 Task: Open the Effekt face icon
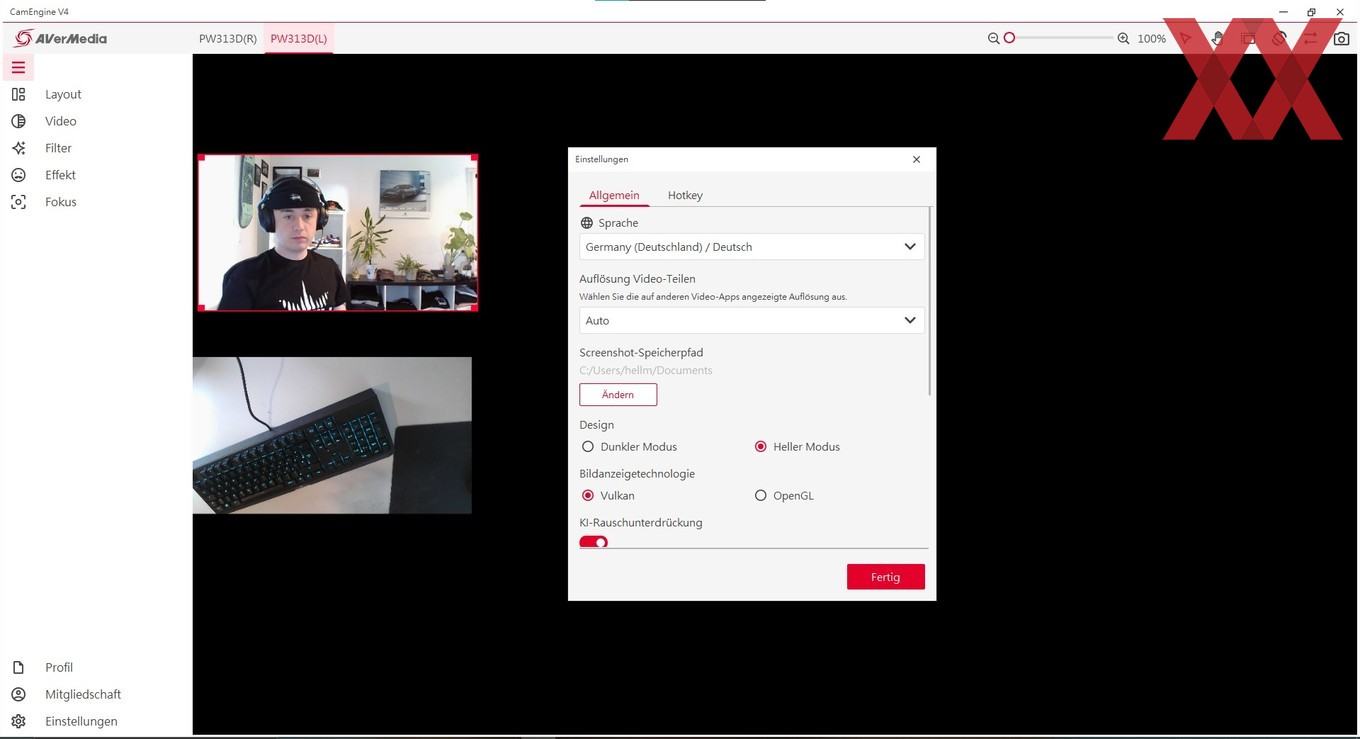click(18, 175)
